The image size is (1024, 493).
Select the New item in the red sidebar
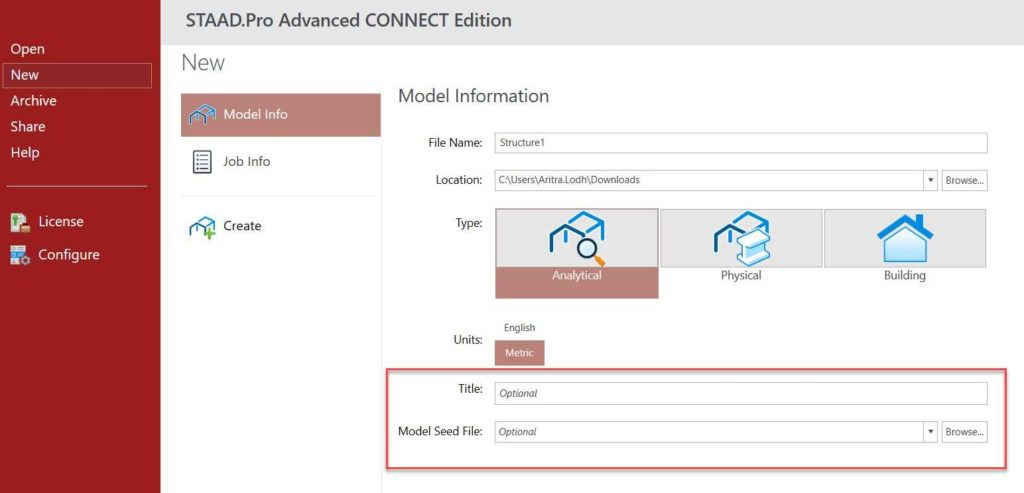[77, 75]
